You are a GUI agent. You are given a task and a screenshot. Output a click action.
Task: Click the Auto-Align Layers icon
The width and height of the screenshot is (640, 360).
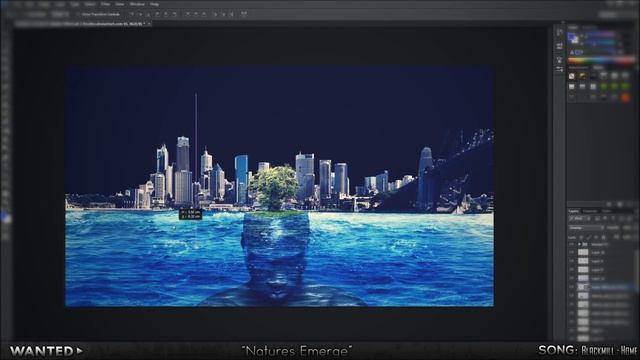tap(244, 14)
